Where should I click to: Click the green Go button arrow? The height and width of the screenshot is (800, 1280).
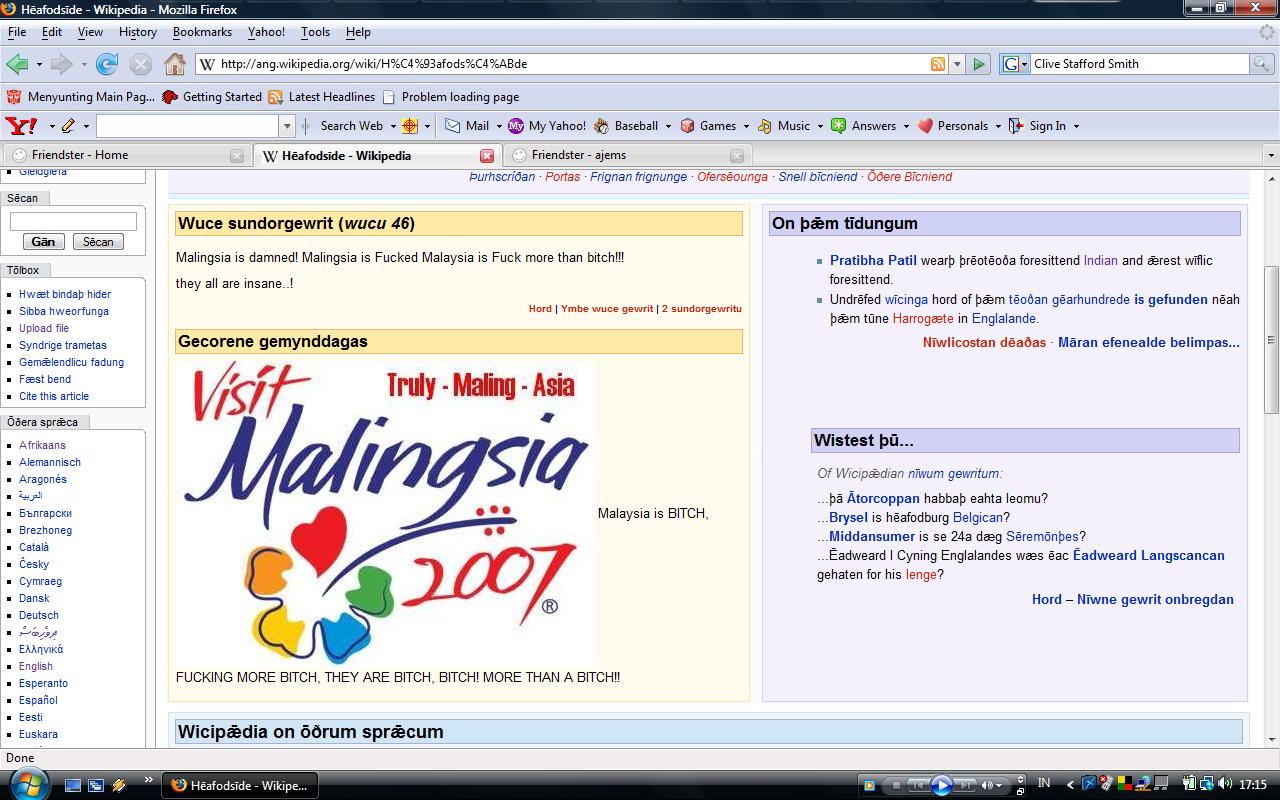click(979, 64)
